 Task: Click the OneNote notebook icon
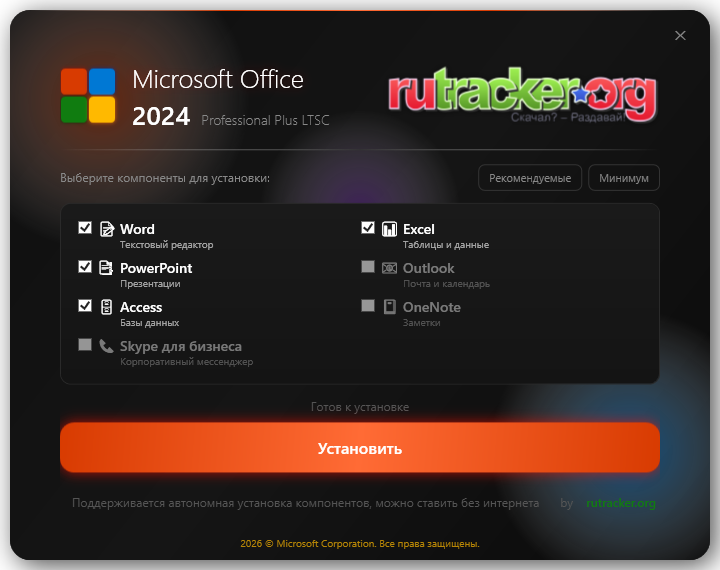389,307
